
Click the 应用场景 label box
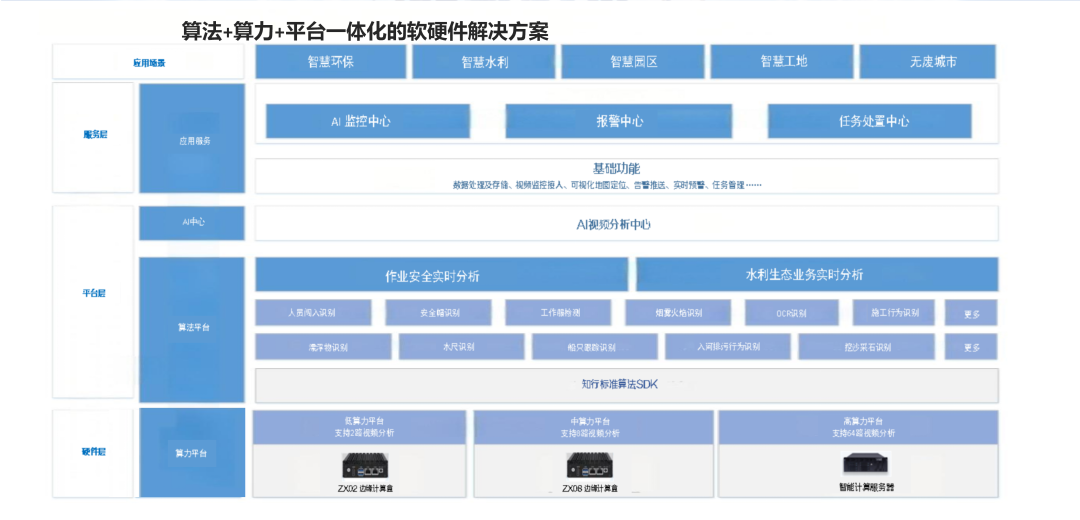pos(148,62)
